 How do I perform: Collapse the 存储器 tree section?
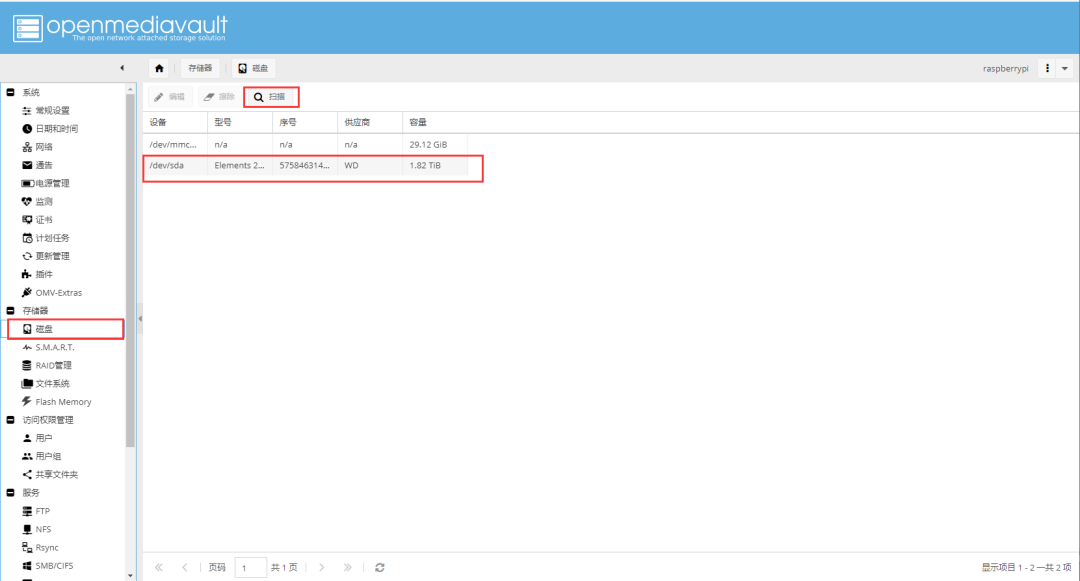tap(10, 310)
